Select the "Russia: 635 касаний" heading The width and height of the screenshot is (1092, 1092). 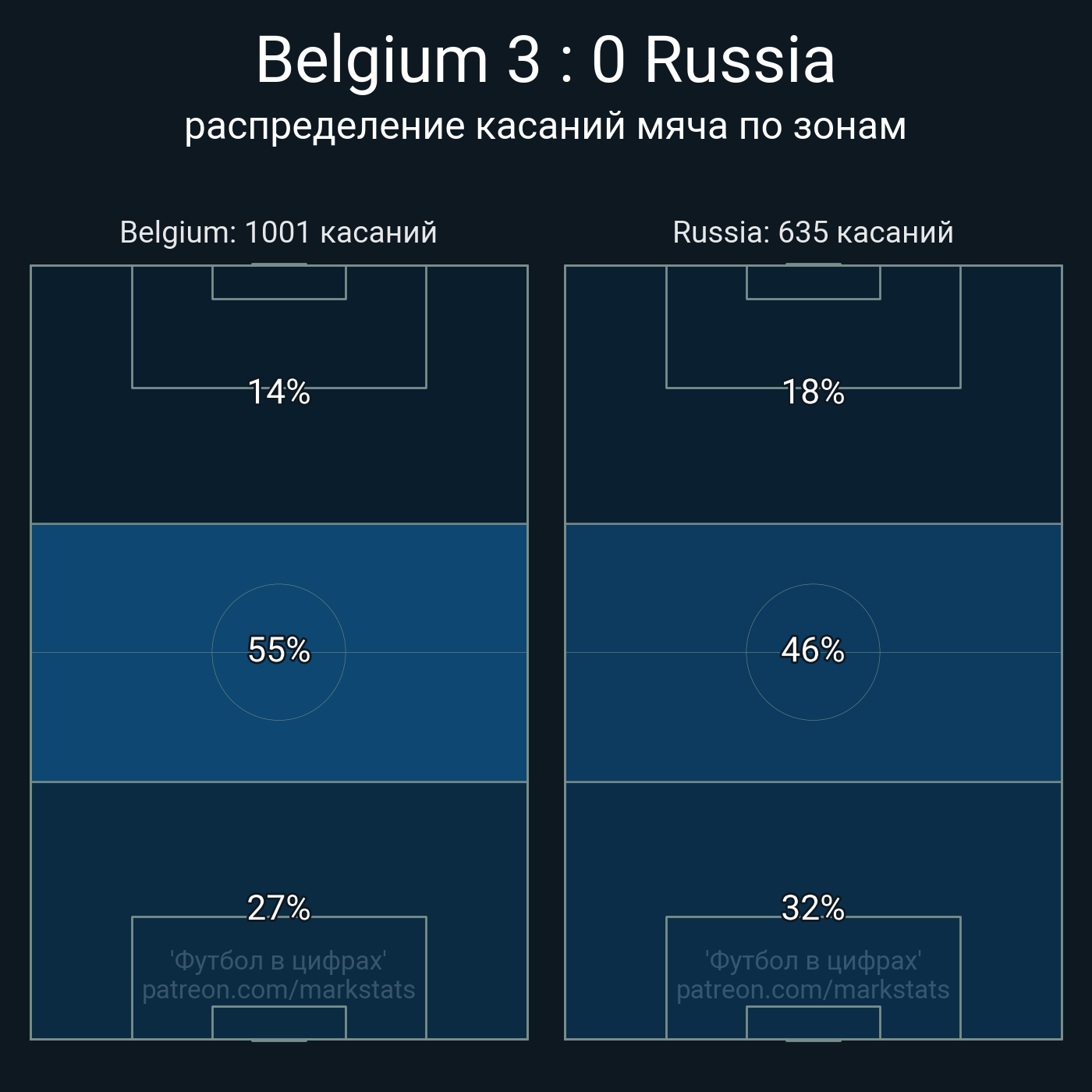click(x=813, y=232)
